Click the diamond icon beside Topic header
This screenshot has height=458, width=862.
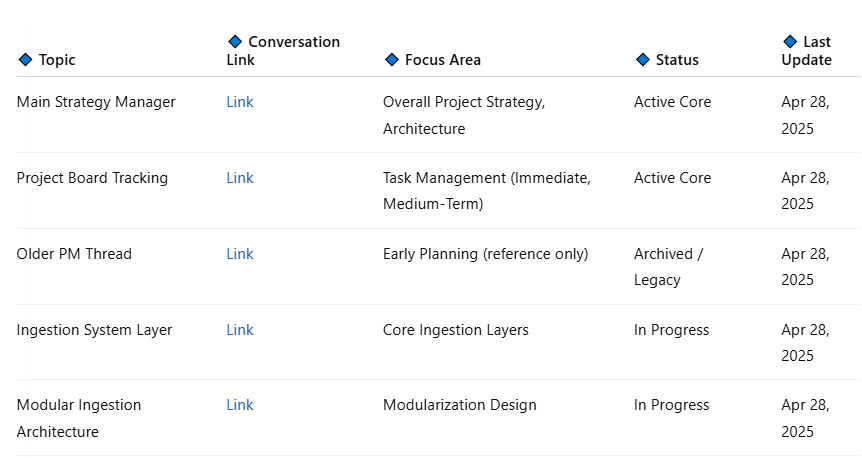[25, 59]
